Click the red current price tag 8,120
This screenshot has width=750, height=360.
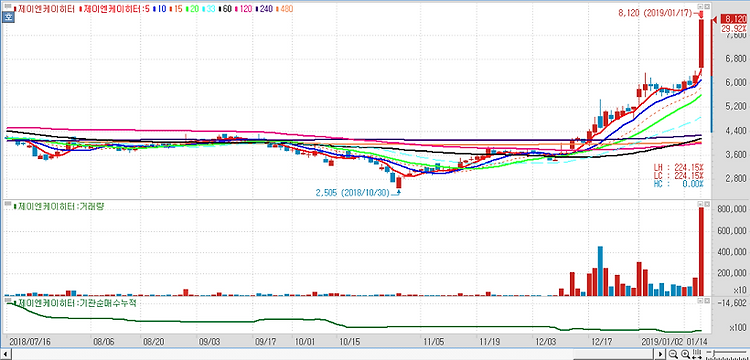(733, 20)
